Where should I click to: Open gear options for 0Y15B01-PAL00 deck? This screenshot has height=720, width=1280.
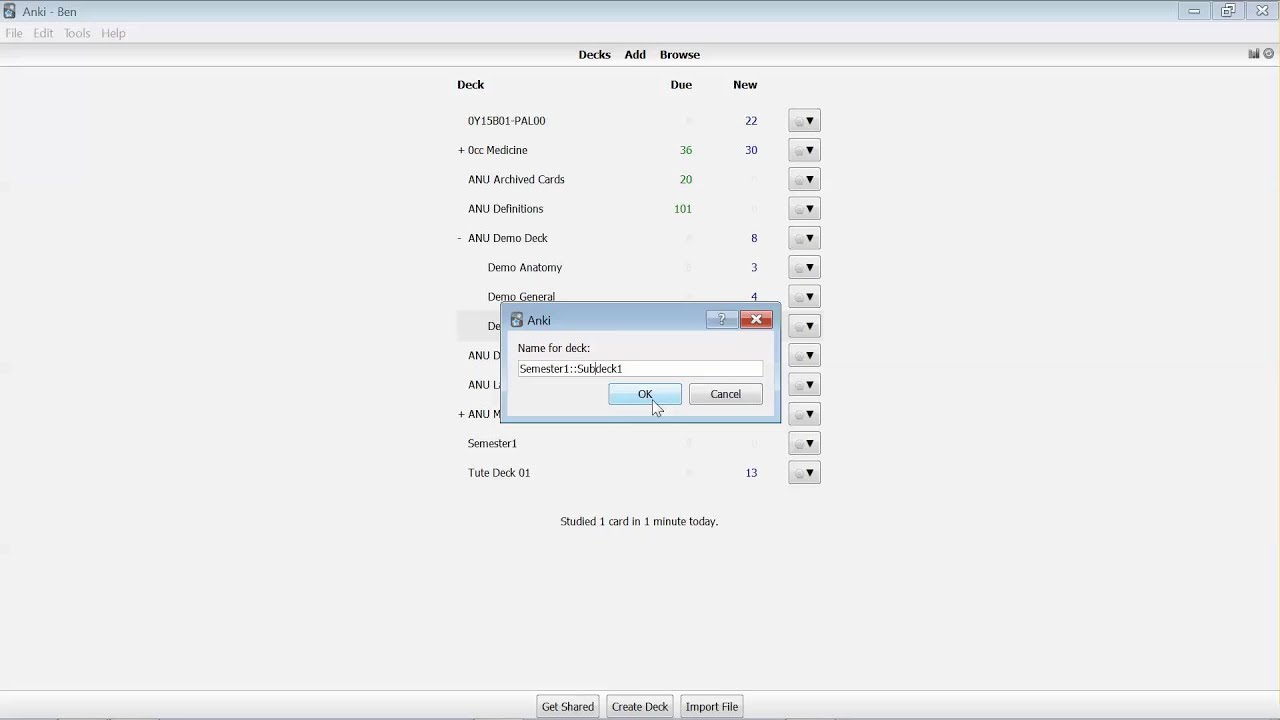click(x=804, y=121)
